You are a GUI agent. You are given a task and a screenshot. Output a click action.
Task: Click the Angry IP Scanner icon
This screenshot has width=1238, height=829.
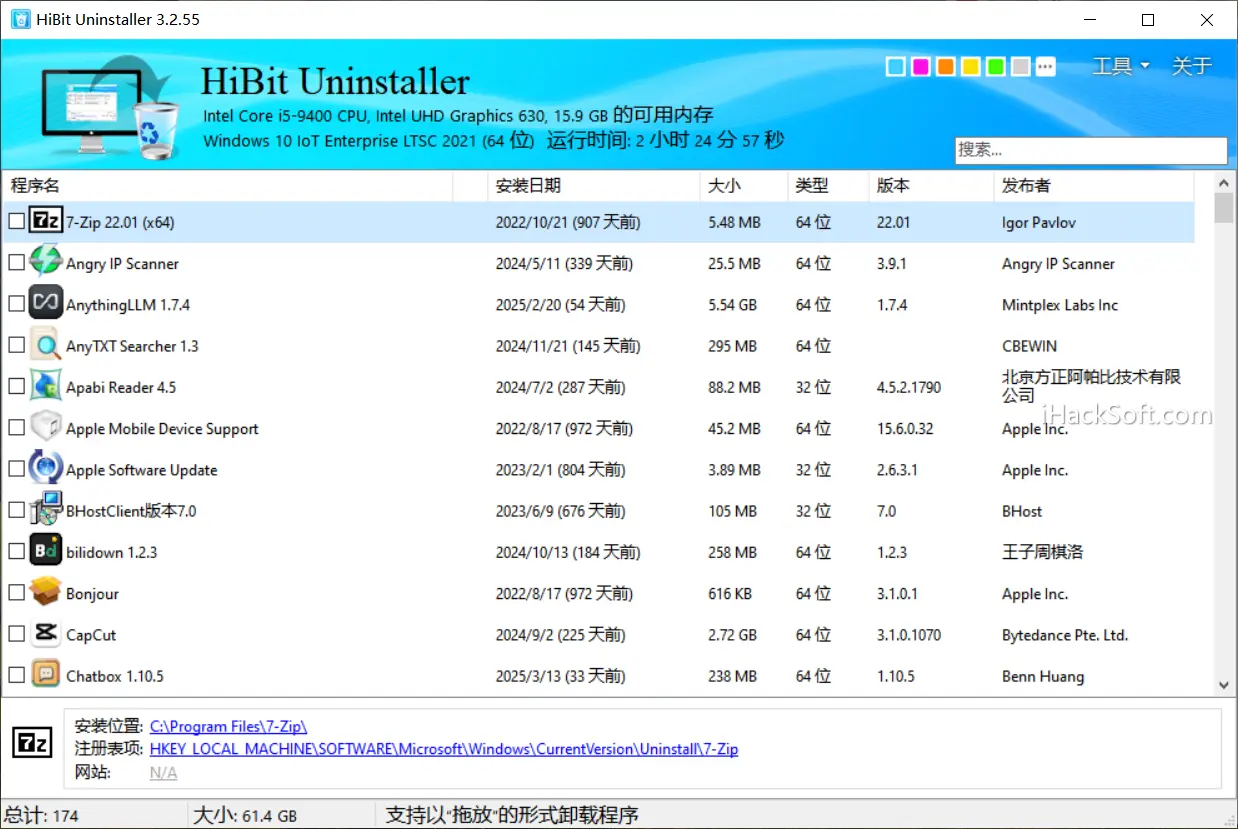45,263
